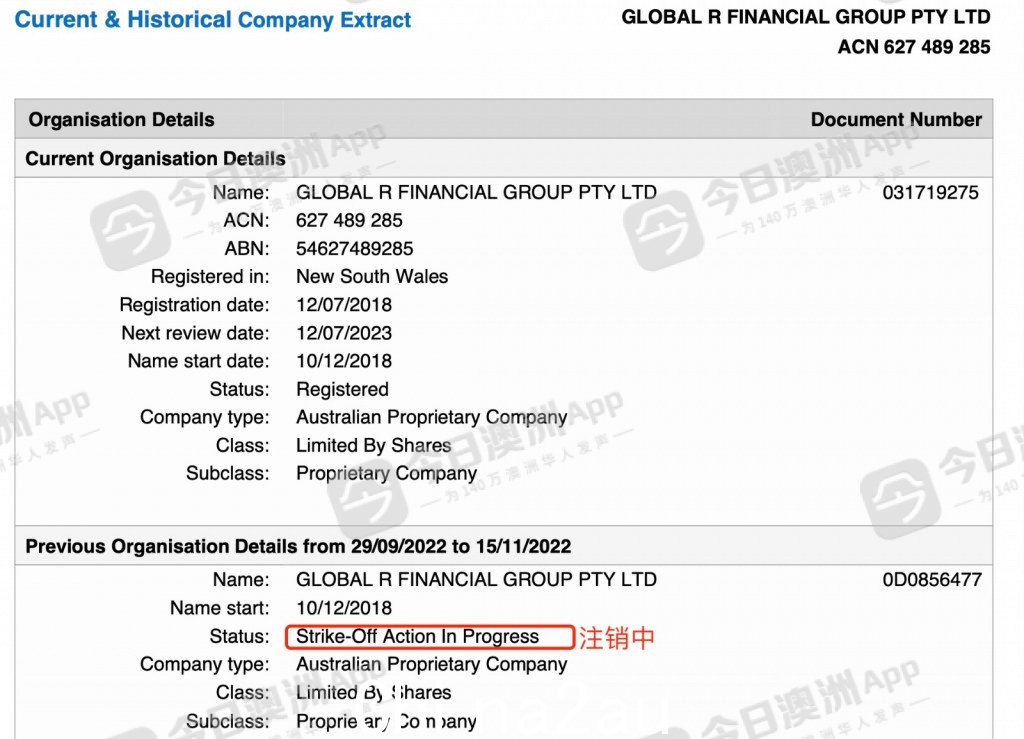Viewport: 1024px width, 739px height.
Task: Click the ACN 627 489 285 header text
Action: point(914,47)
